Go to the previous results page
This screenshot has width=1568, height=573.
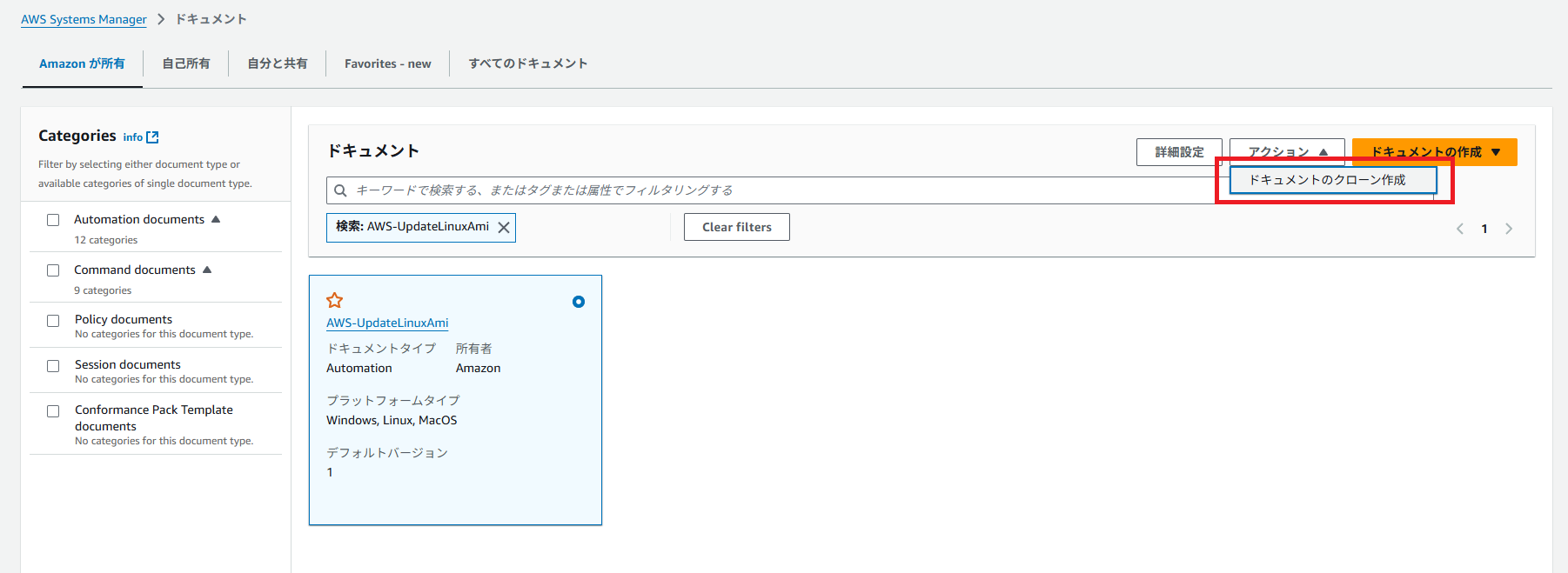pyautogui.click(x=1459, y=229)
